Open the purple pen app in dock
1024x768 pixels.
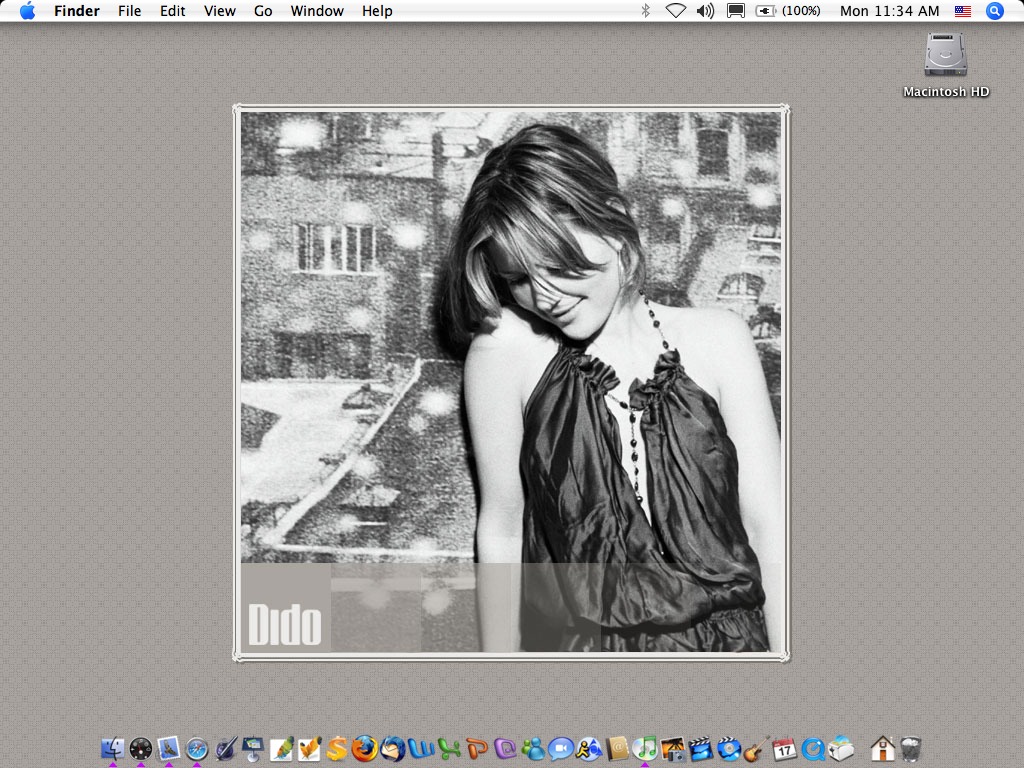(225, 748)
